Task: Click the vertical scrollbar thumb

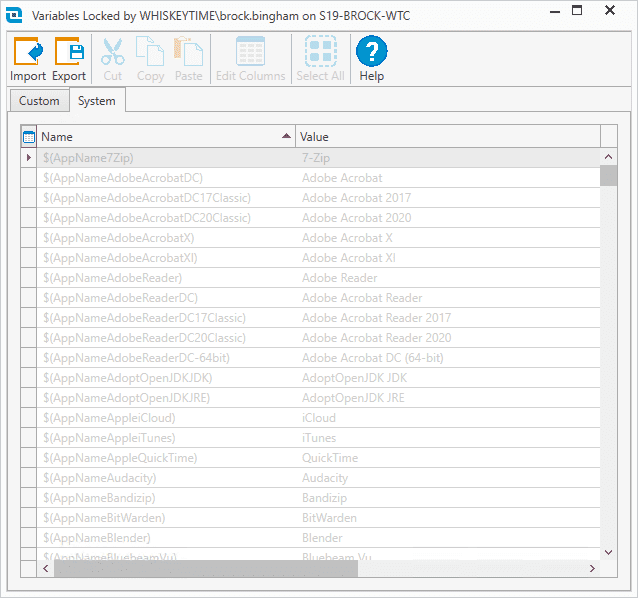Action: tap(608, 176)
